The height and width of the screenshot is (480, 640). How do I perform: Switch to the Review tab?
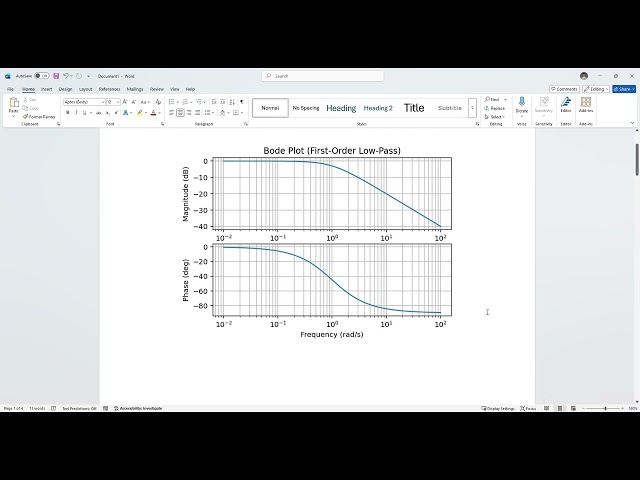[157, 89]
